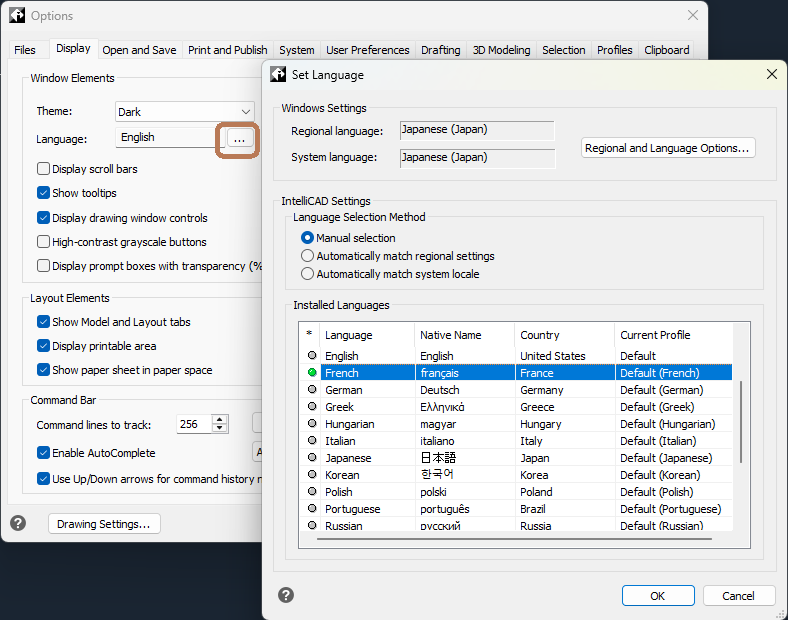Click the Portuguese row status circle
788x620 pixels.
click(x=312, y=508)
